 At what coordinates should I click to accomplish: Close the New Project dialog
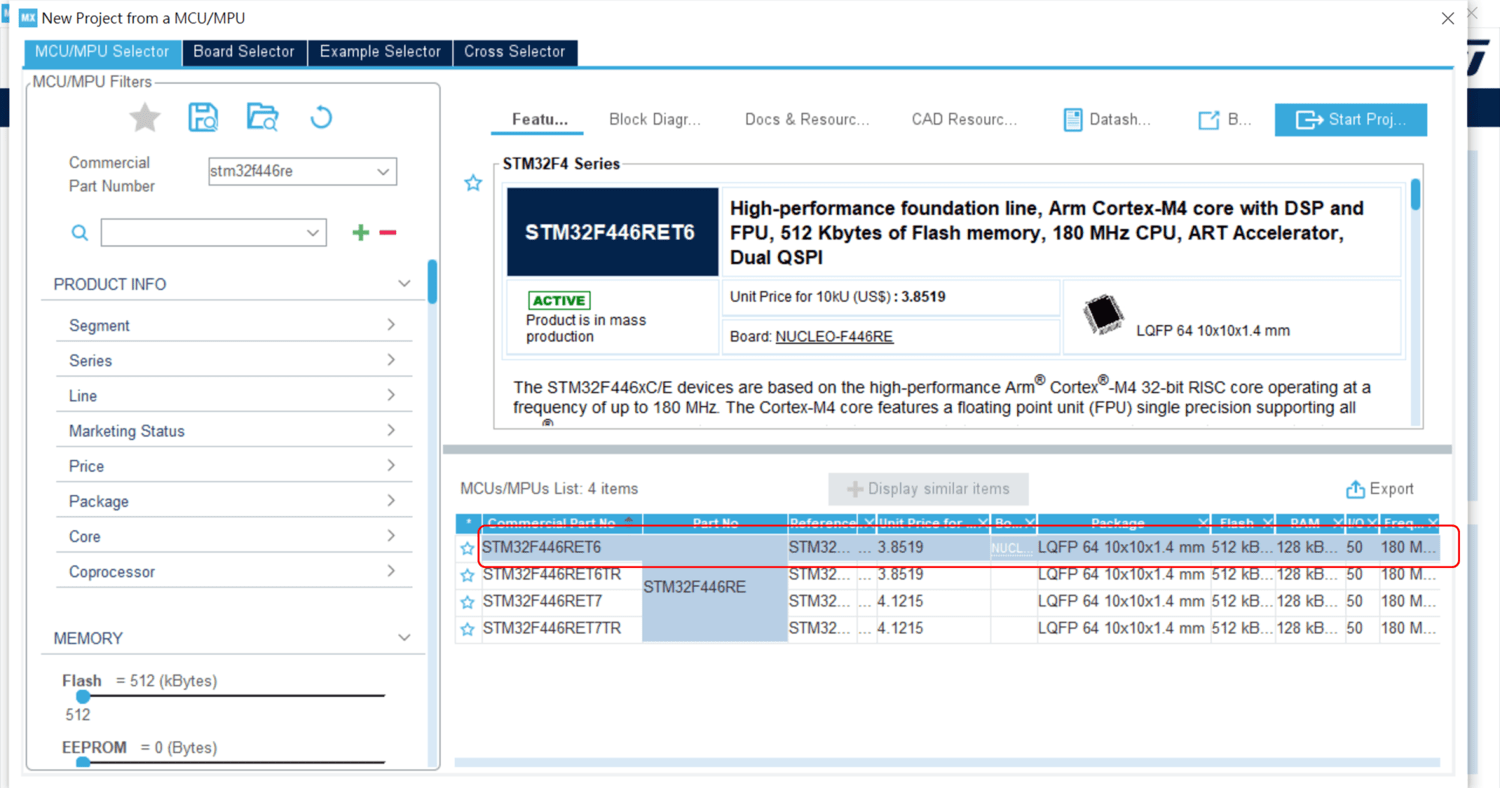1447,18
